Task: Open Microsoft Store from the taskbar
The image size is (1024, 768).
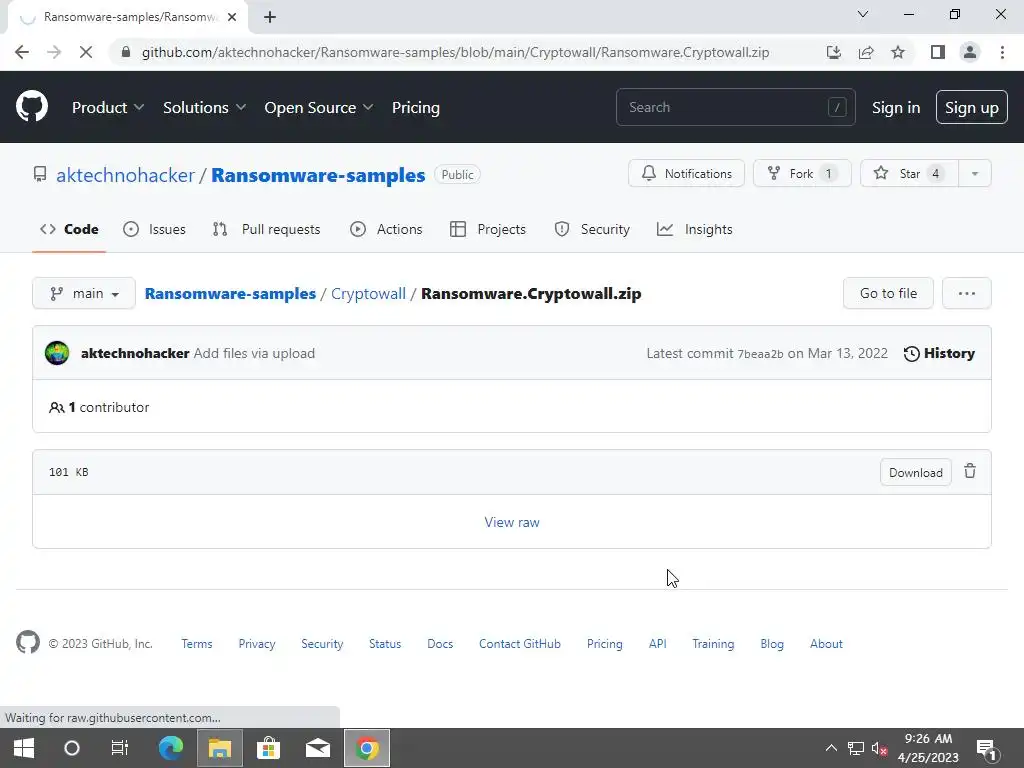Action: (x=268, y=748)
